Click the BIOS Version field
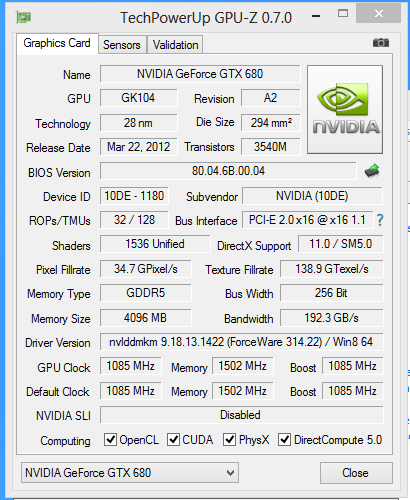 (x=228, y=171)
